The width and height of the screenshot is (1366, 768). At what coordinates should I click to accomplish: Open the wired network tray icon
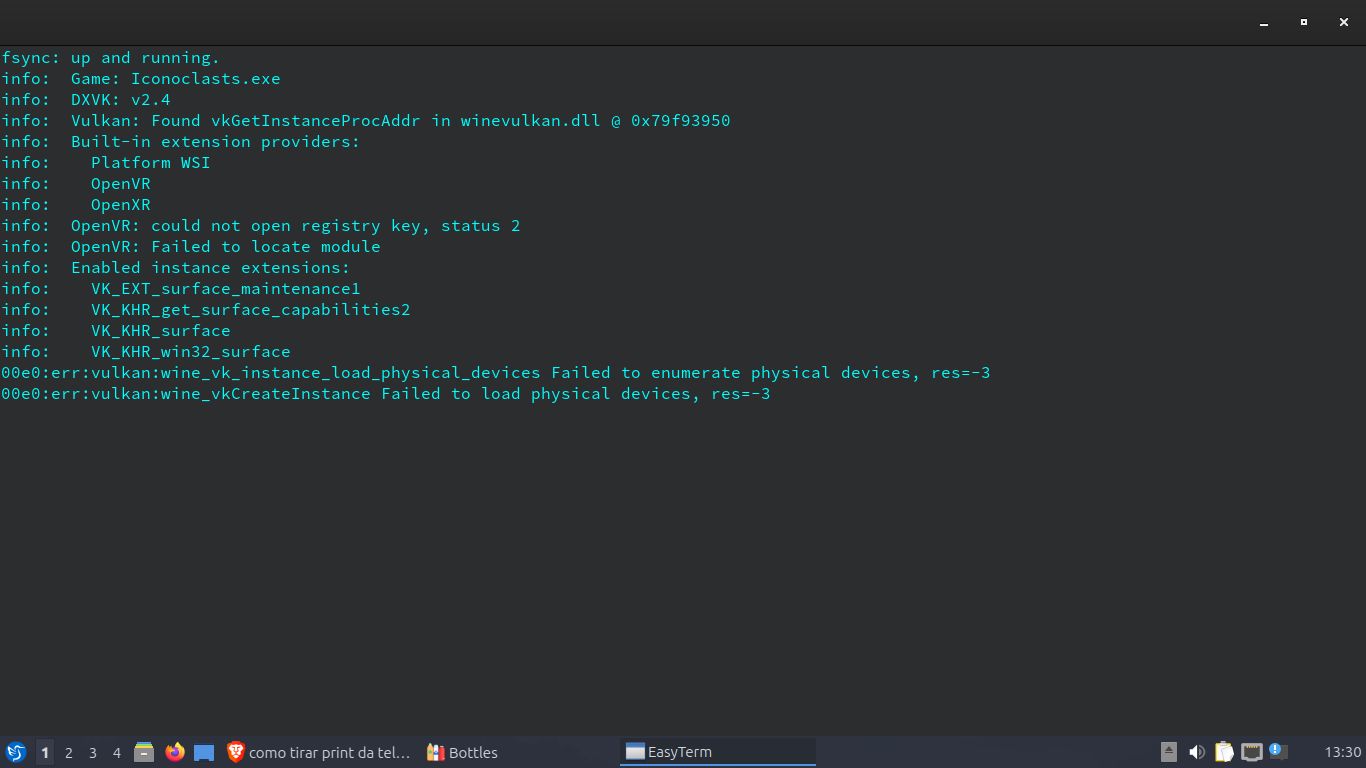click(1252, 752)
